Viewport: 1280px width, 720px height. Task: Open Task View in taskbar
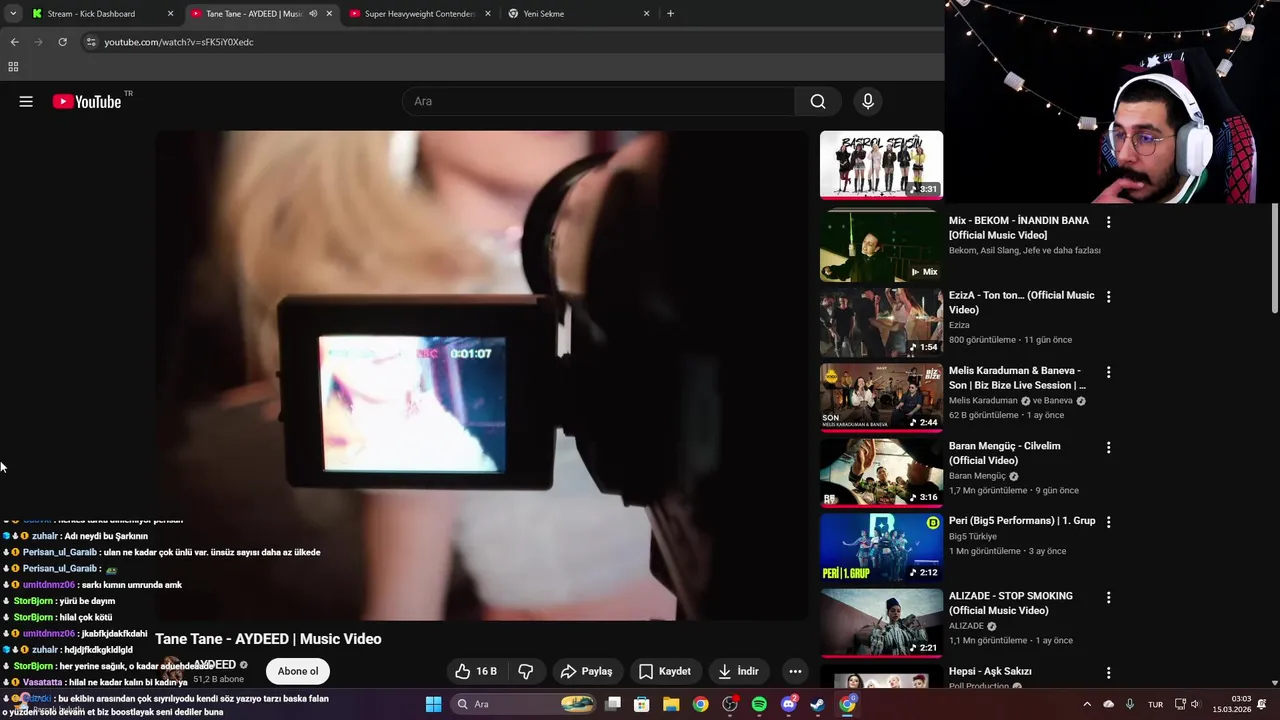click(613, 704)
